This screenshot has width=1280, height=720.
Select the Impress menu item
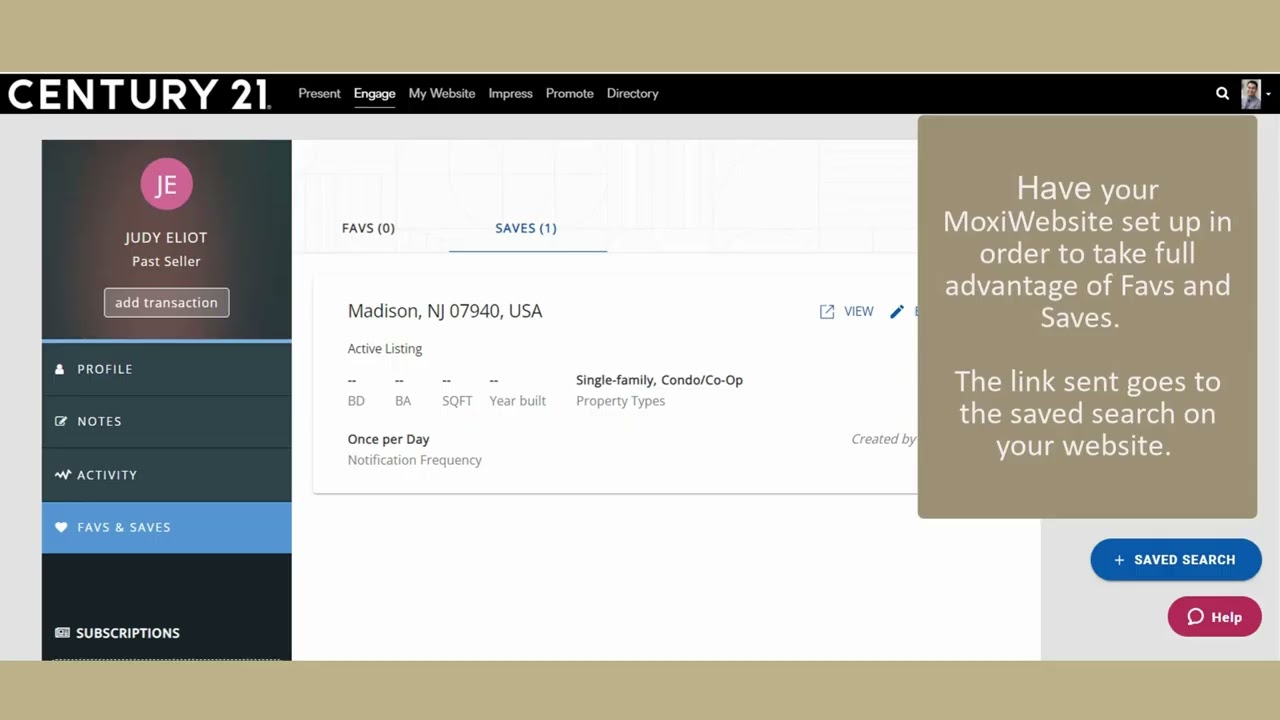click(510, 93)
